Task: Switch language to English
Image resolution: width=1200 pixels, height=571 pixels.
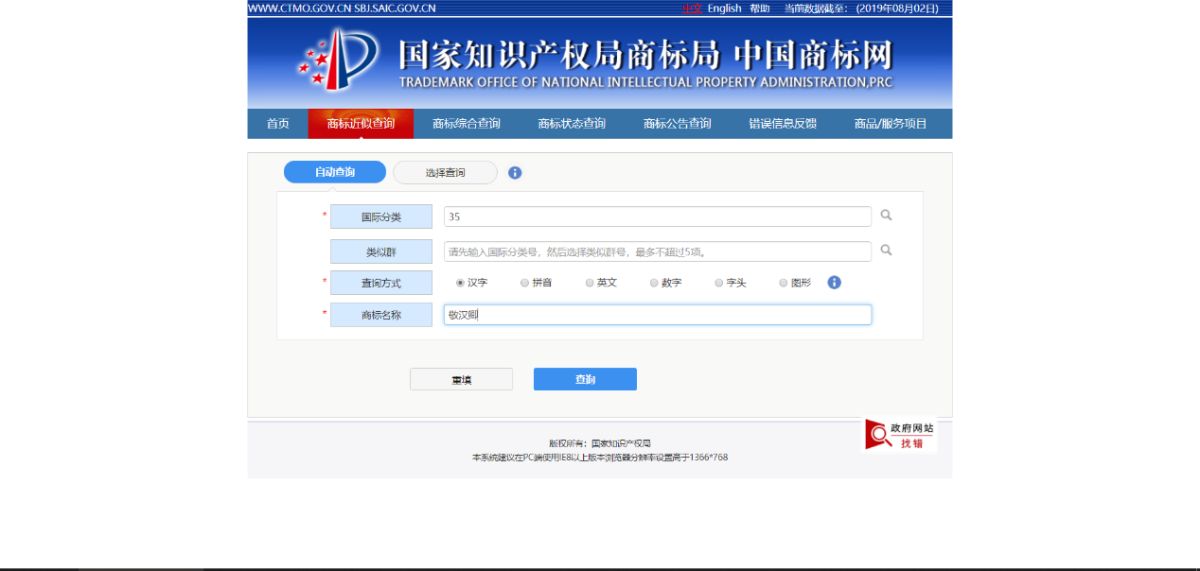Action: point(725,8)
